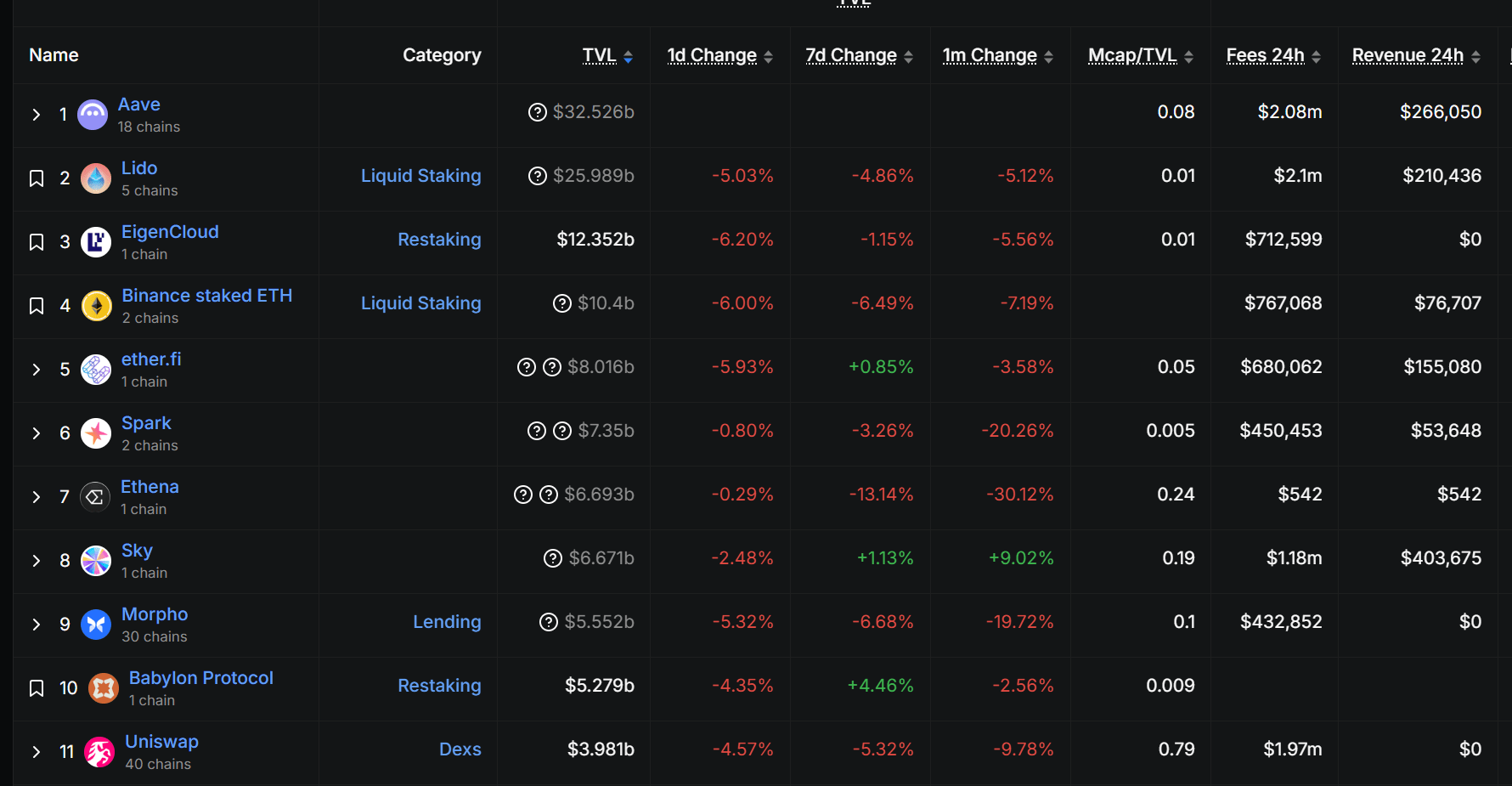Click the Uniswap protocol logo
Screen dimensions: 1512x786
tap(99, 752)
